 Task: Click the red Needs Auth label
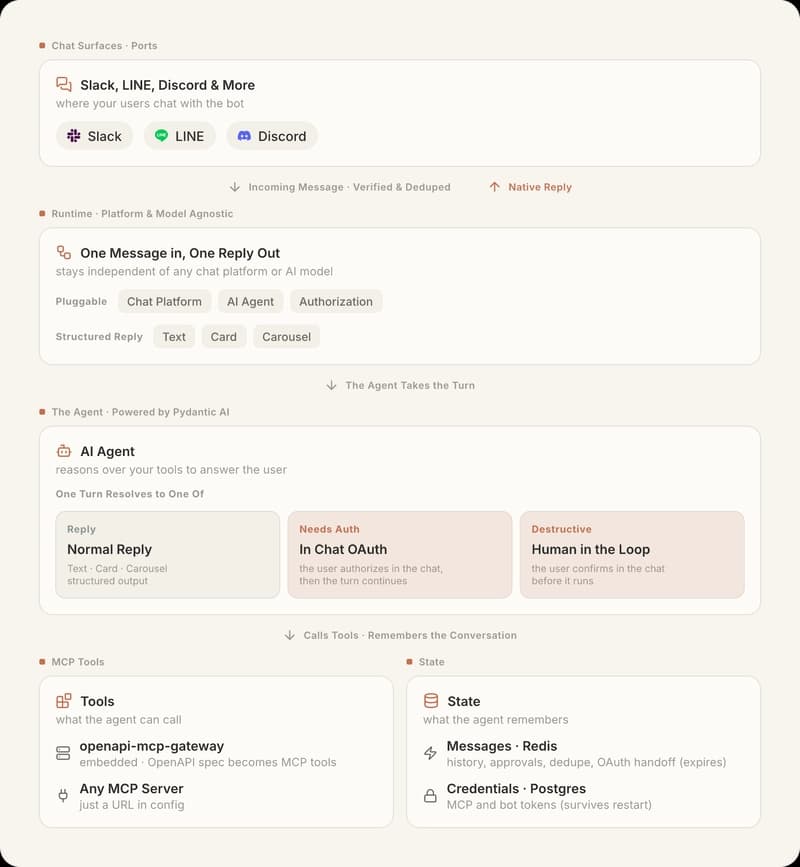point(329,529)
